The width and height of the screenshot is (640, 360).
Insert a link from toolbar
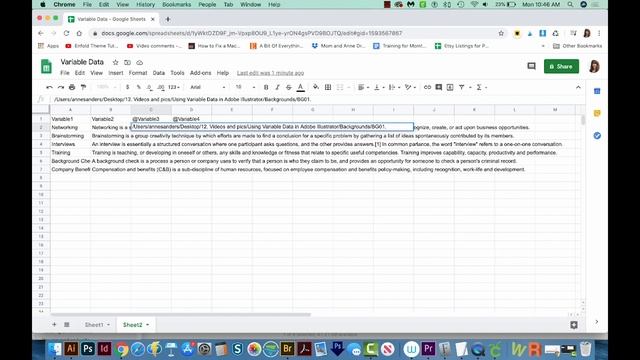[427, 87]
